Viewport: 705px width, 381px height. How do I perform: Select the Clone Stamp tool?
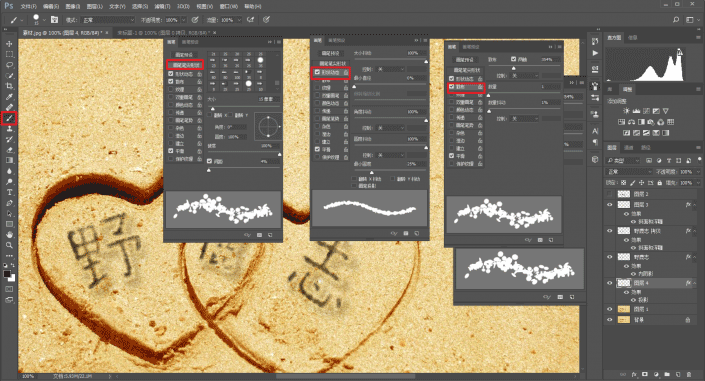[x=9, y=129]
